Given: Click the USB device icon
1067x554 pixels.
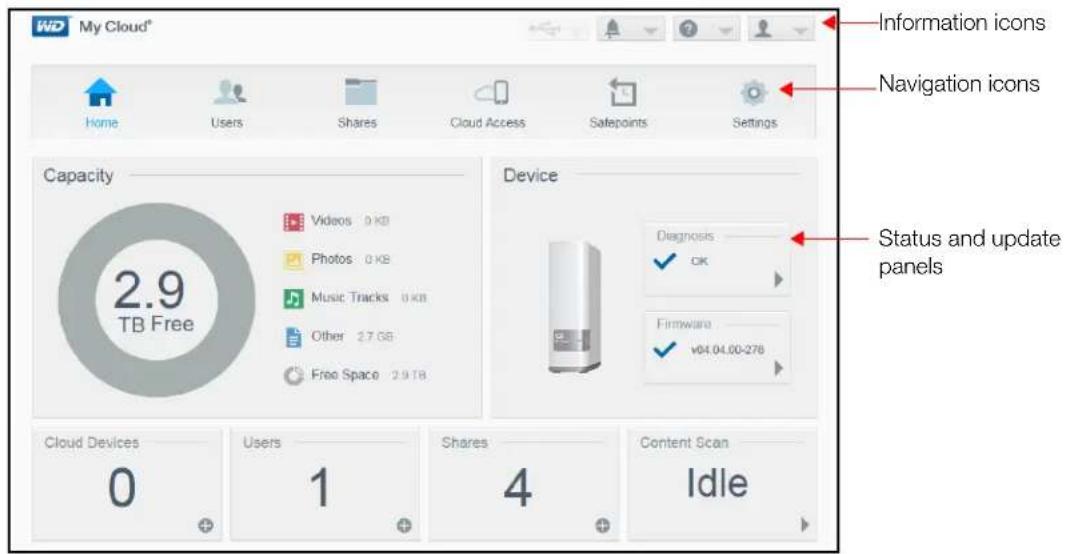Looking at the screenshot, I should click(x=545, y=29).
